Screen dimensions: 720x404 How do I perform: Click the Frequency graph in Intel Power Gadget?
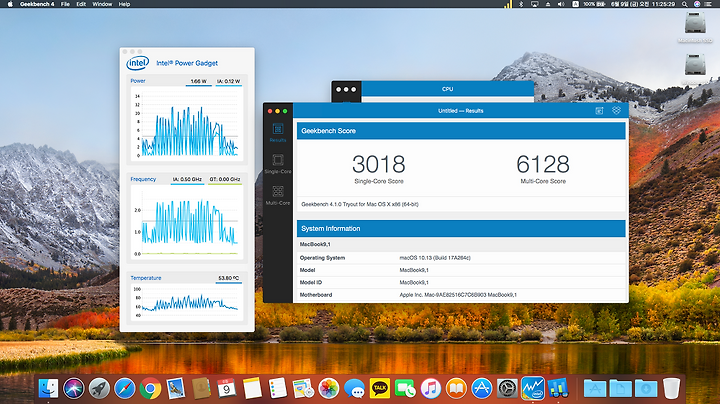click(187, 222)
